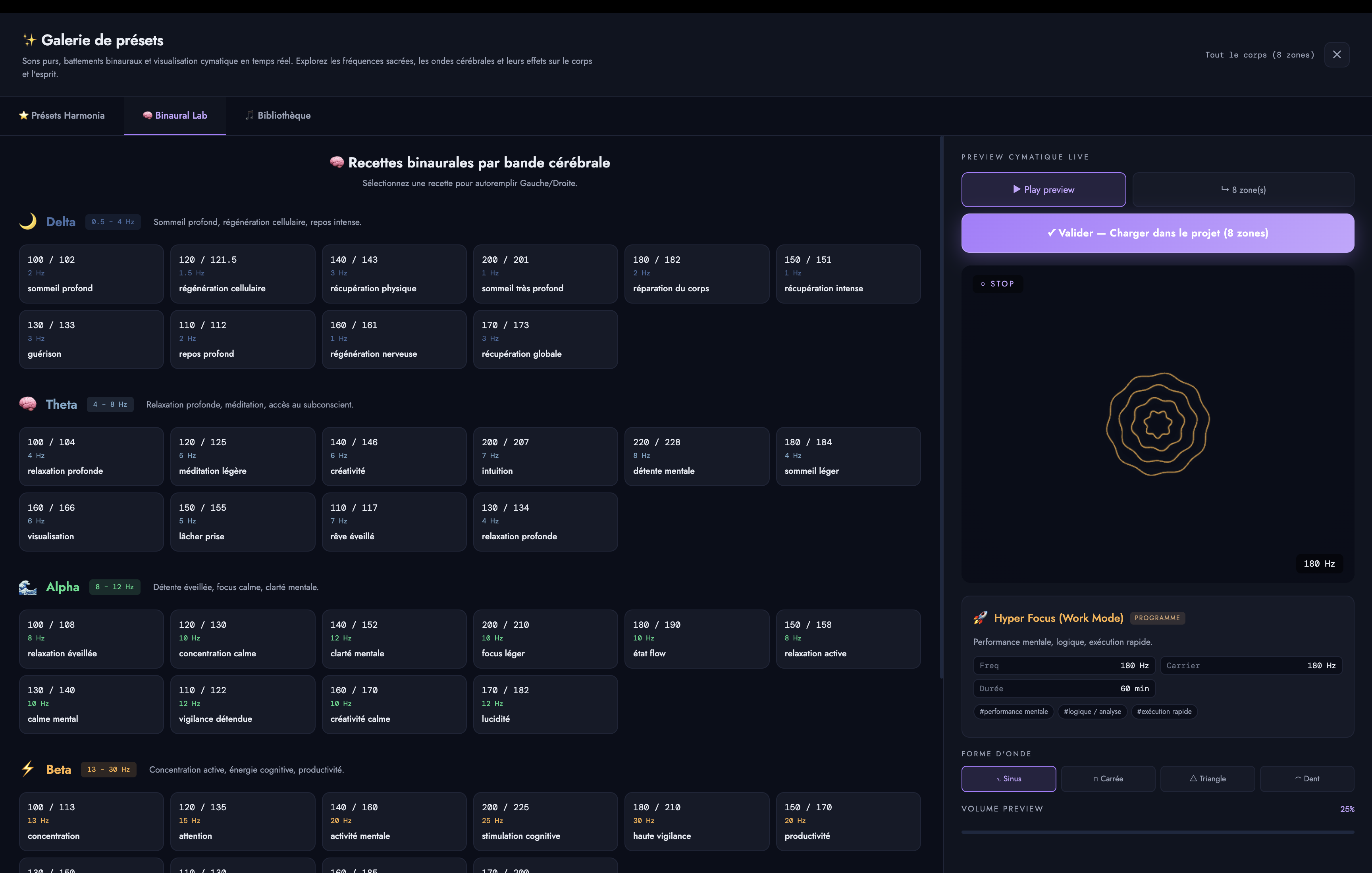Open the Présets Harmonia tab

62,115
